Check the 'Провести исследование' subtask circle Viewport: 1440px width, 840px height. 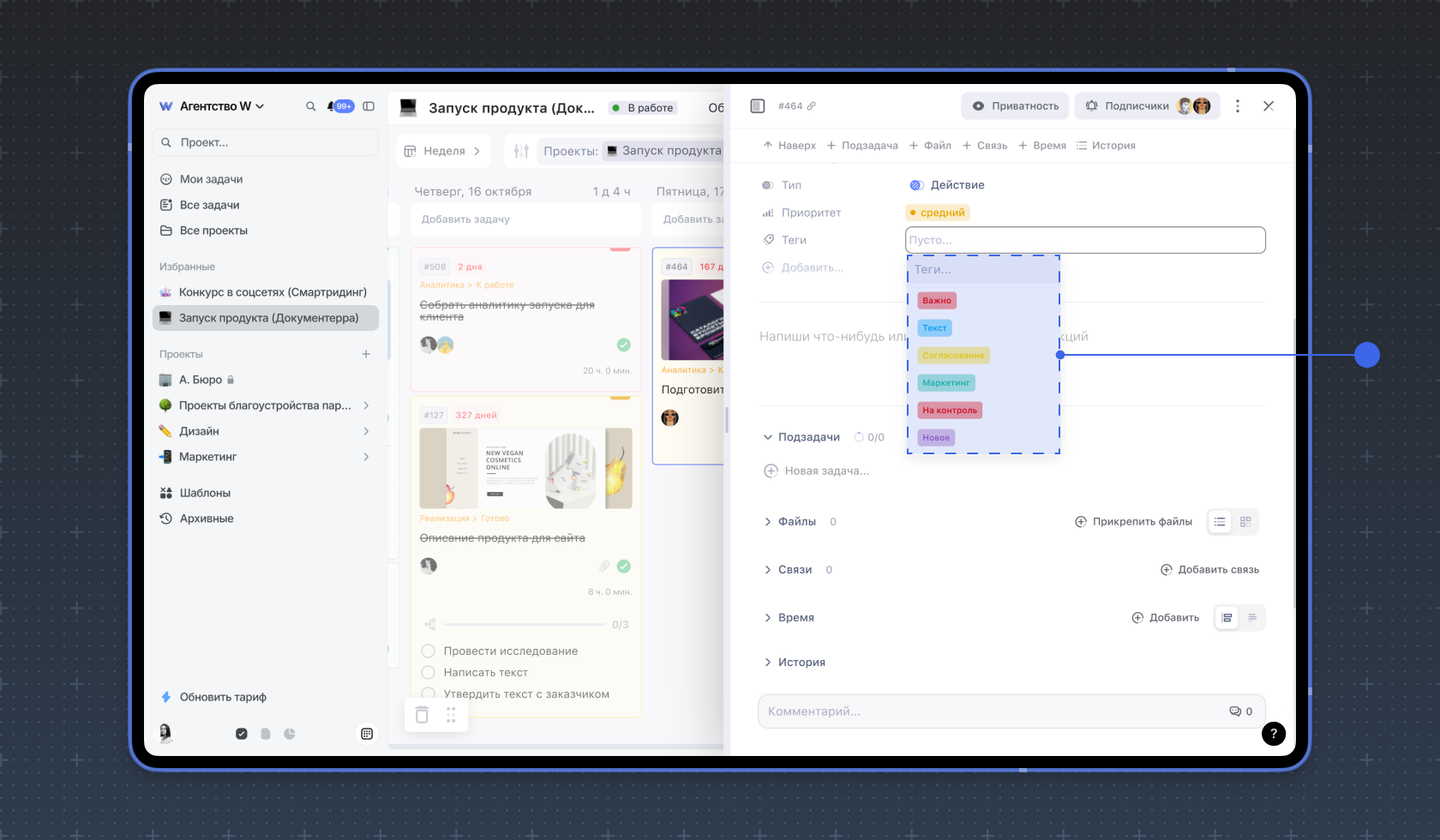tap(429, 651)
